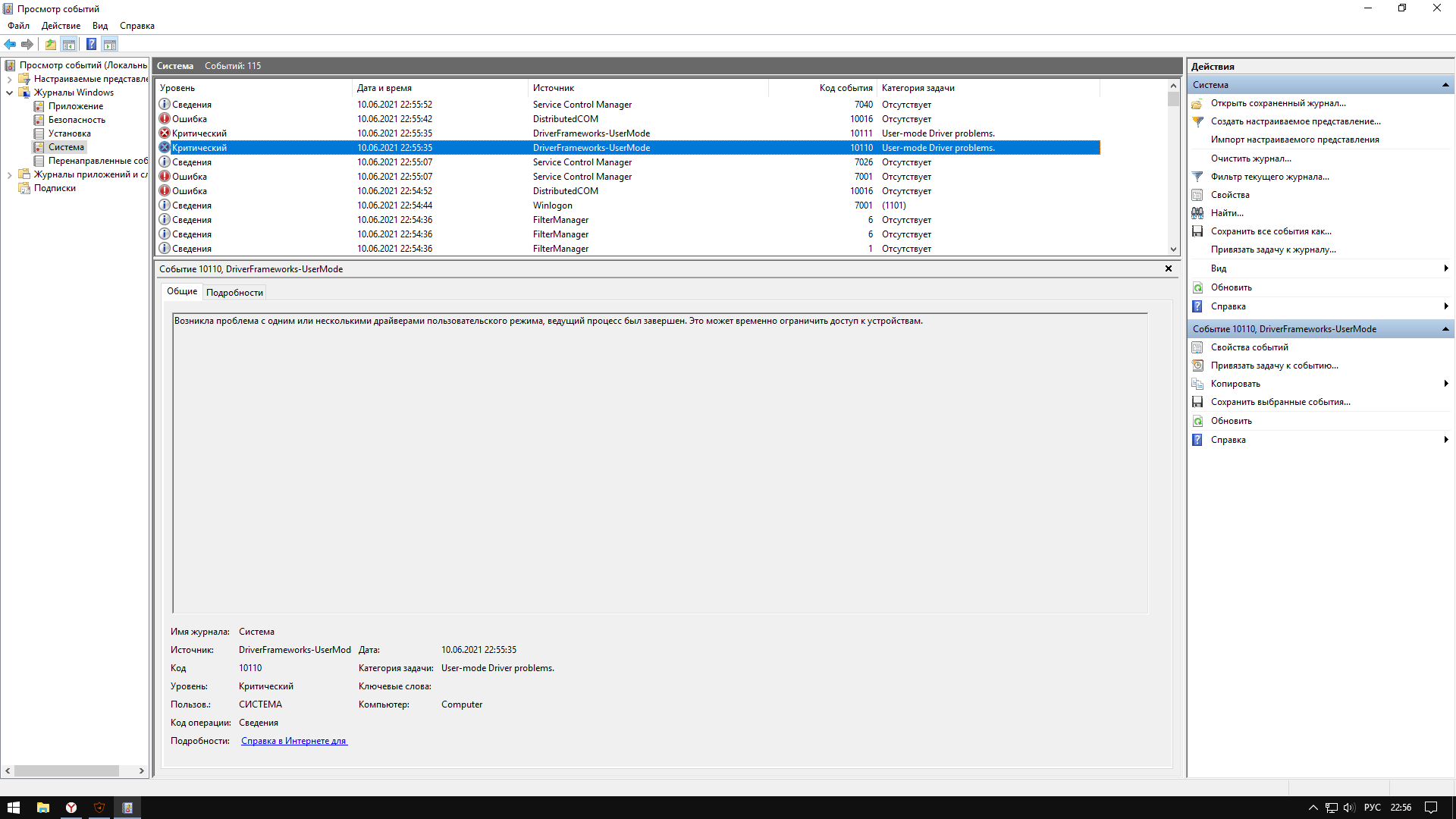Click Привязать задачу к журналу action

(x=1273, y=249)
